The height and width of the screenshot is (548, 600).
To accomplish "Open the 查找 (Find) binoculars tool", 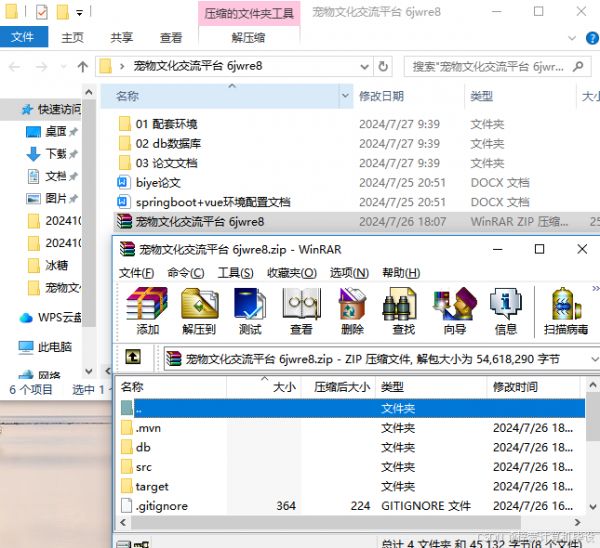I will 403,311.
